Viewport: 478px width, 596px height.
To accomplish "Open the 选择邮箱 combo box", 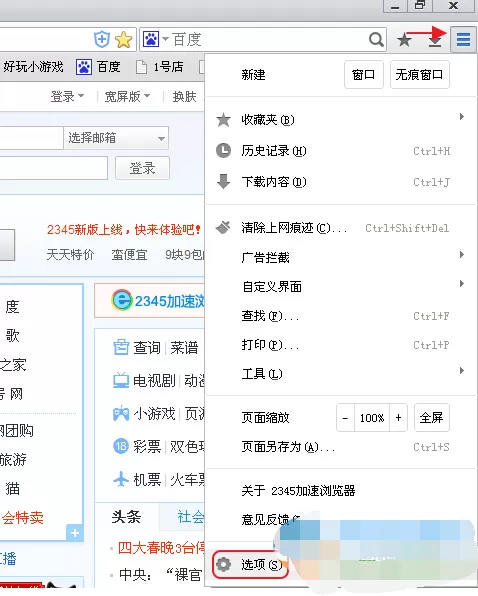I will point(116,138).
